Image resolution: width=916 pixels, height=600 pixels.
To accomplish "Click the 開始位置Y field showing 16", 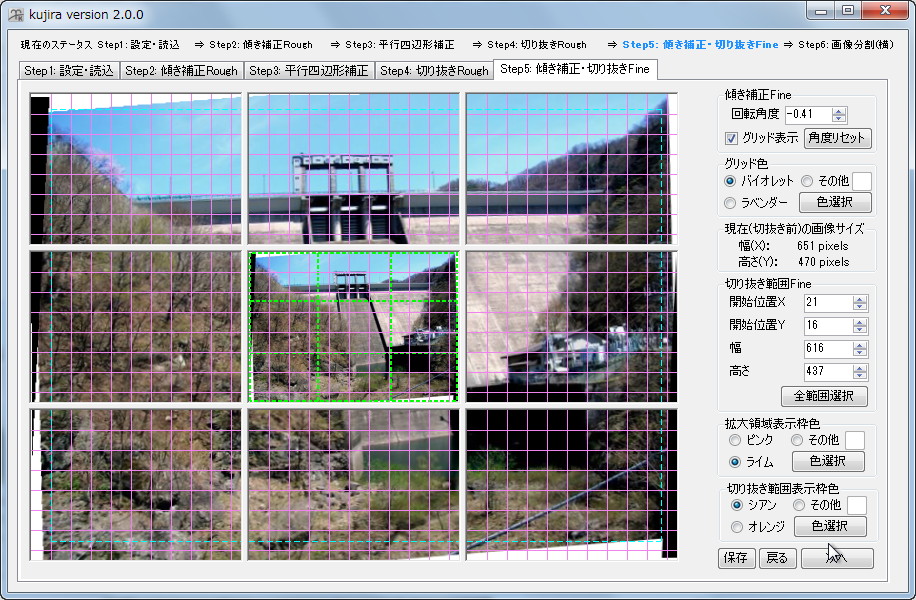I will [x=828, y=325].
